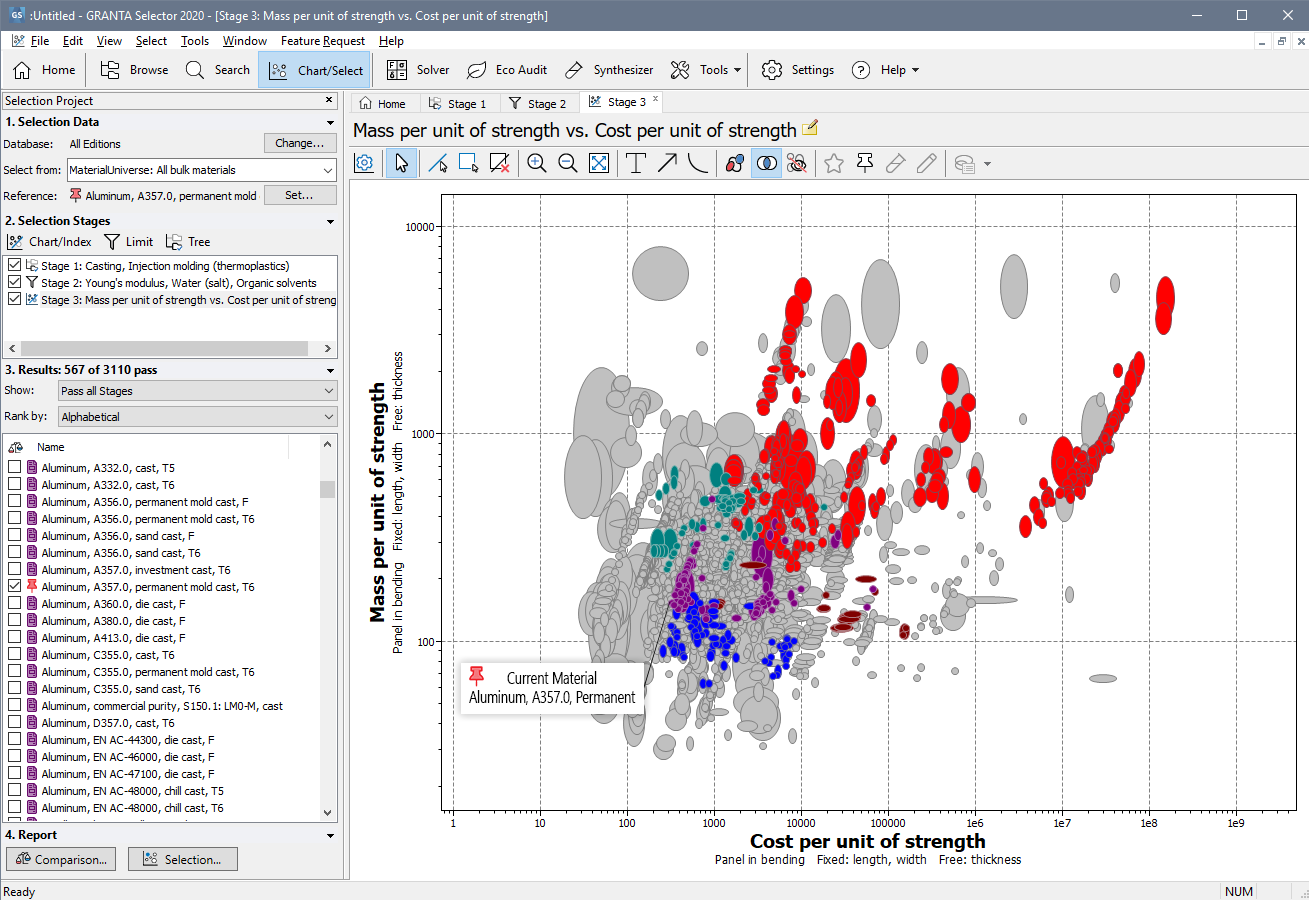Close the Stage 3 tab
This screenshot has width=1309, height=900.
click(656, 100)
